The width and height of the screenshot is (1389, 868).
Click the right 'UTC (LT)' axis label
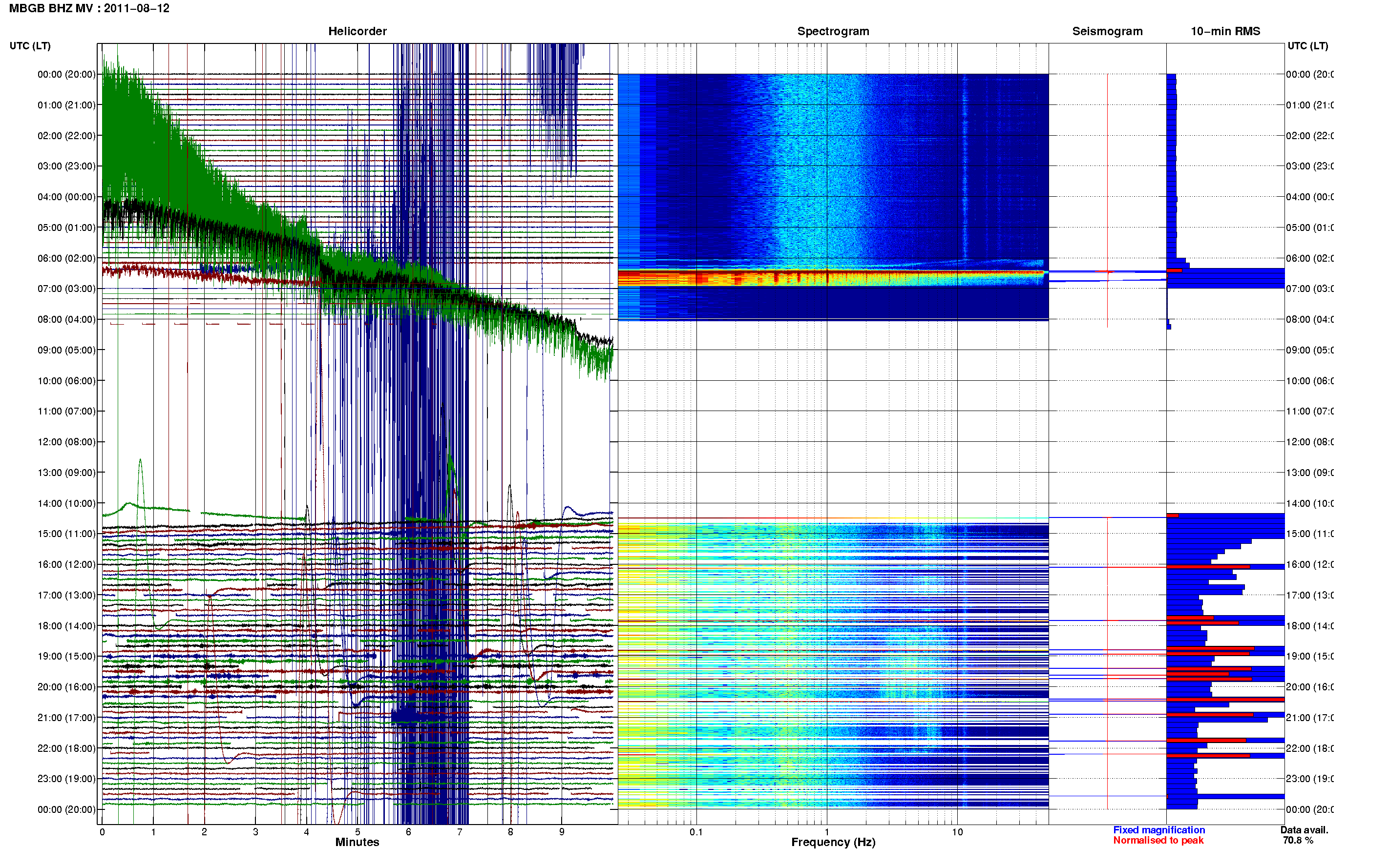pyautogui.click(x=1307, y=46)
